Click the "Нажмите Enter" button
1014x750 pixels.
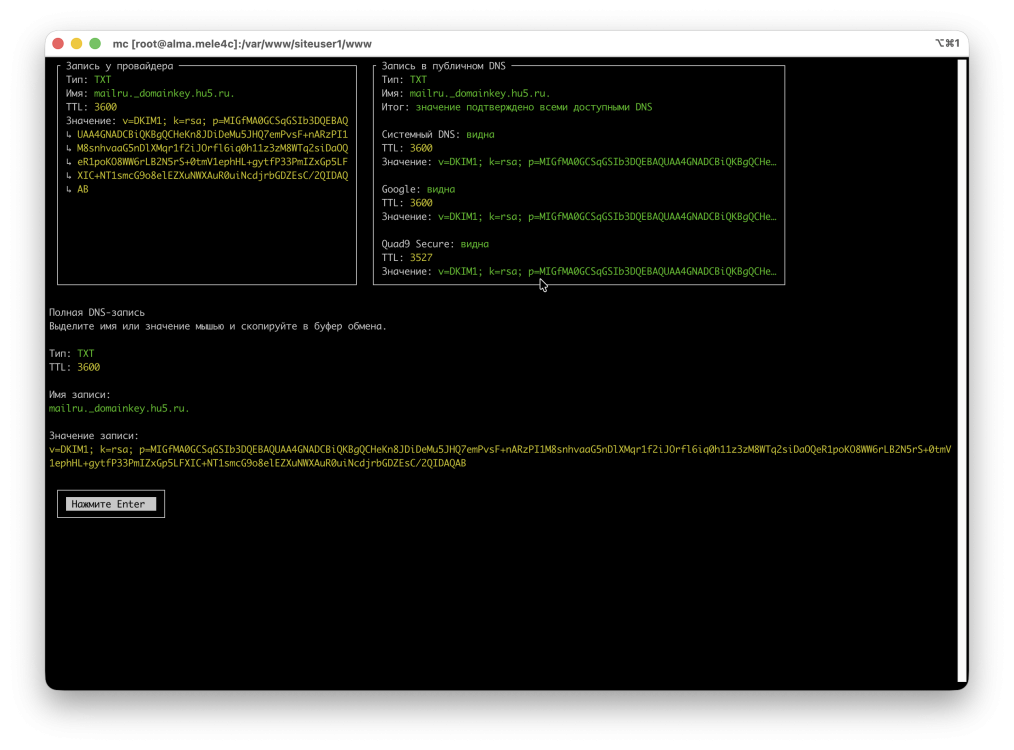(111, 504)
